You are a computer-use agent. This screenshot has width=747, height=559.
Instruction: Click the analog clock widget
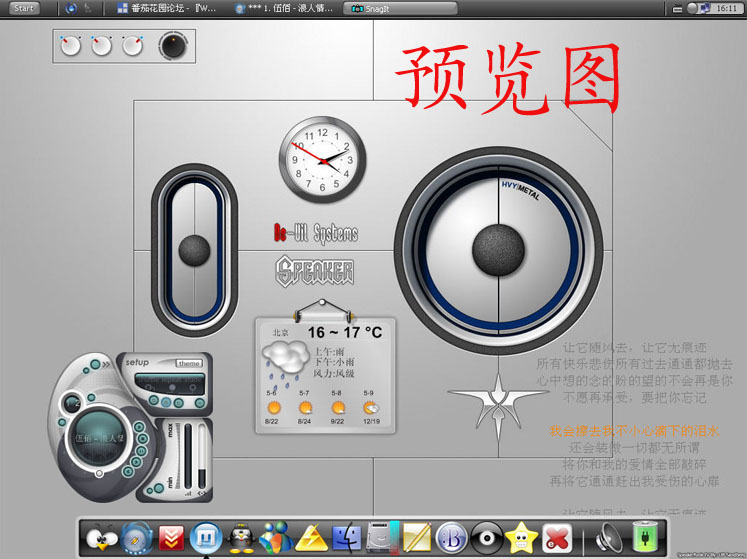pos(322,157)
